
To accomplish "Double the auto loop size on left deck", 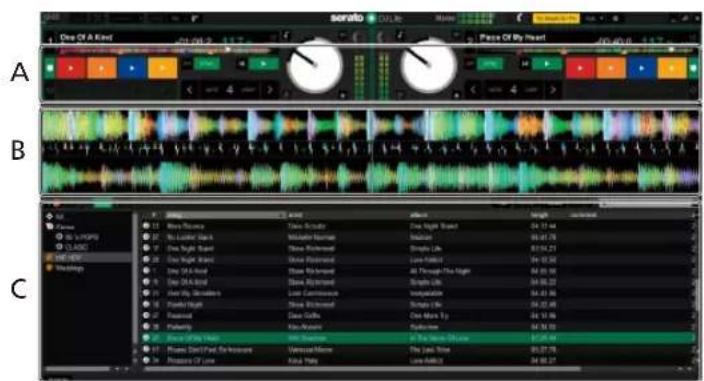I will coord(270,90).
